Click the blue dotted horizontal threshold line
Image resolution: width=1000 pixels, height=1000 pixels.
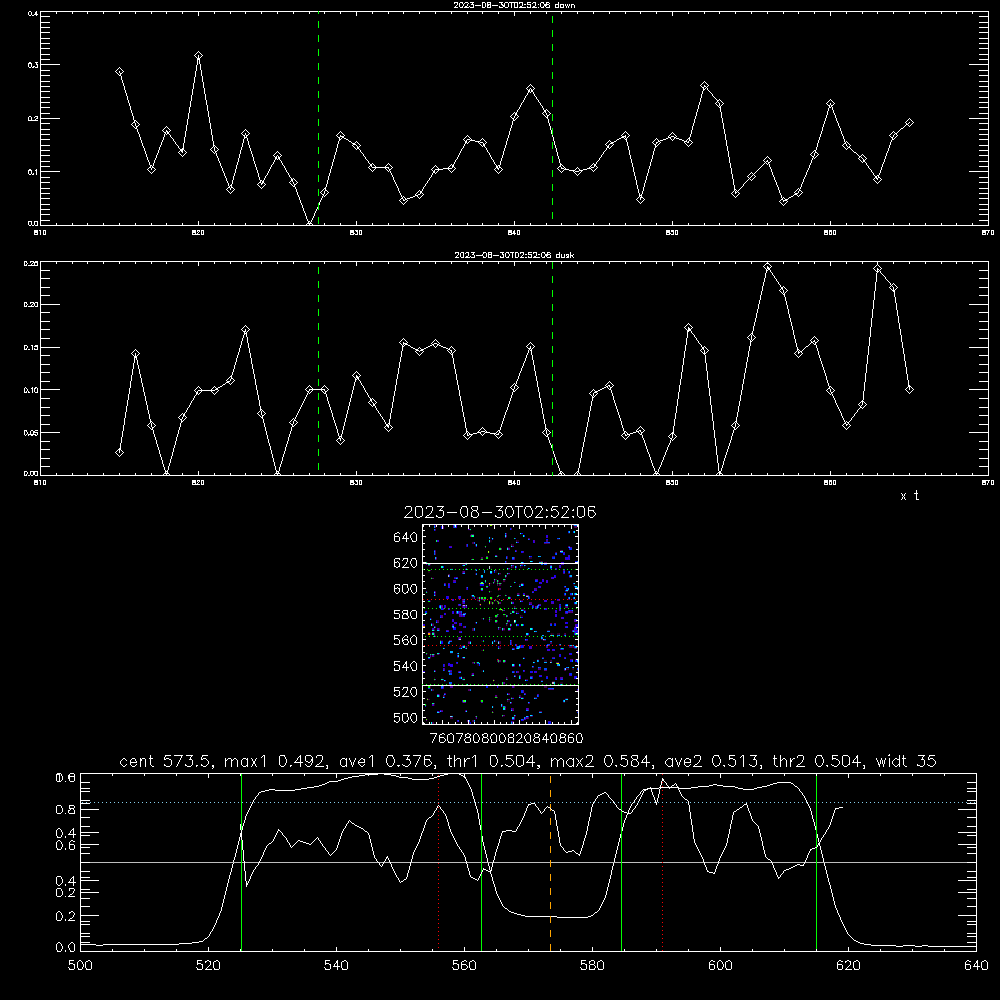(x=528, y=802)
